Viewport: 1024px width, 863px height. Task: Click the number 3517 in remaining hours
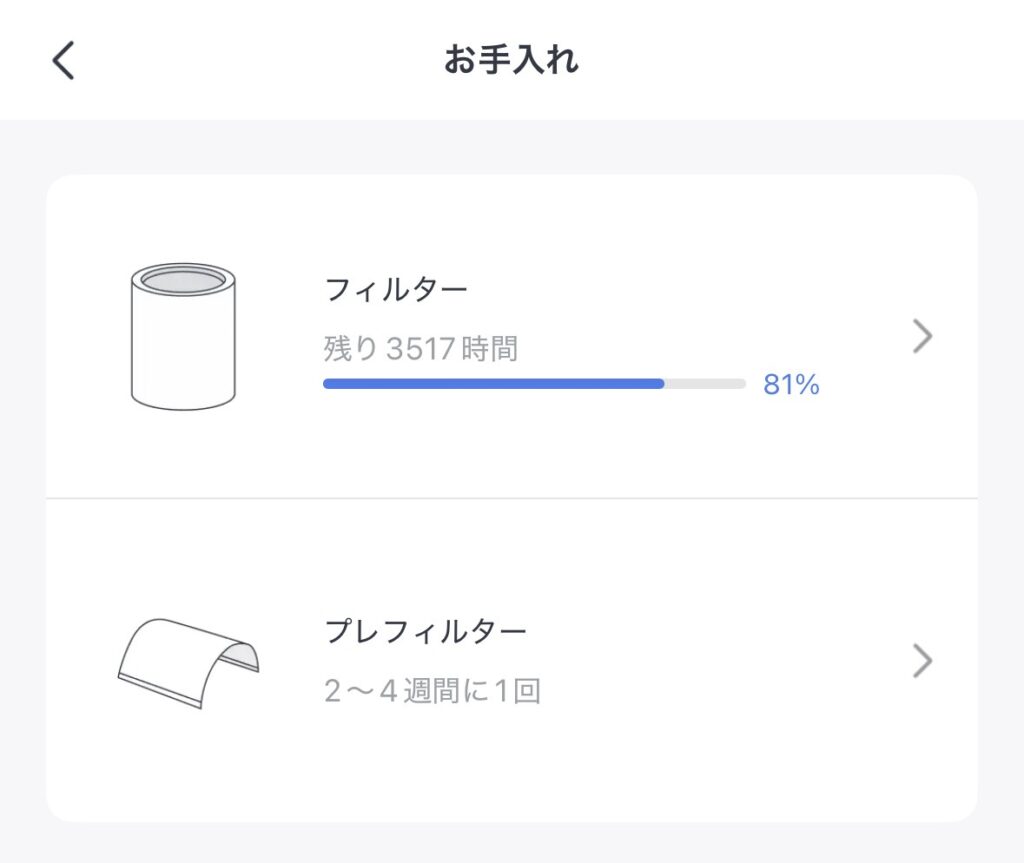[421, 349]
